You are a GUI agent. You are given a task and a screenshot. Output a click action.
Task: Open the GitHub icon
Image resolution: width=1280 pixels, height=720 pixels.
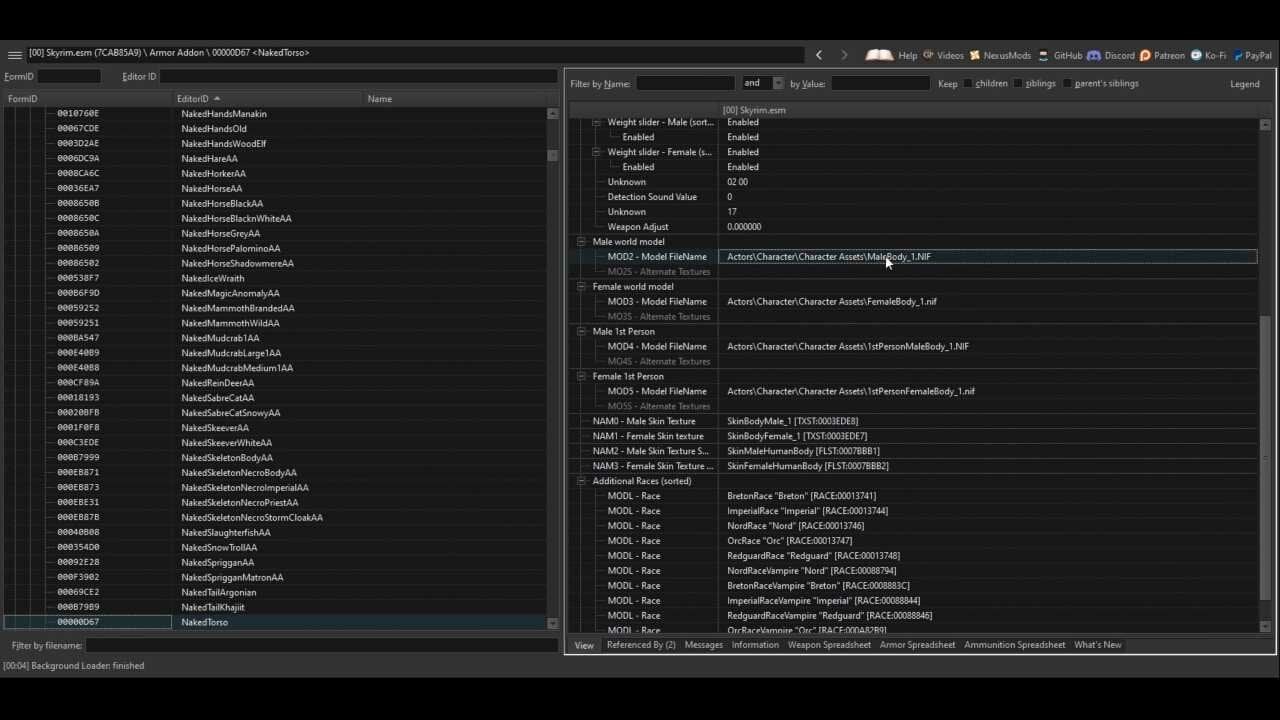tap(1044, 55)
